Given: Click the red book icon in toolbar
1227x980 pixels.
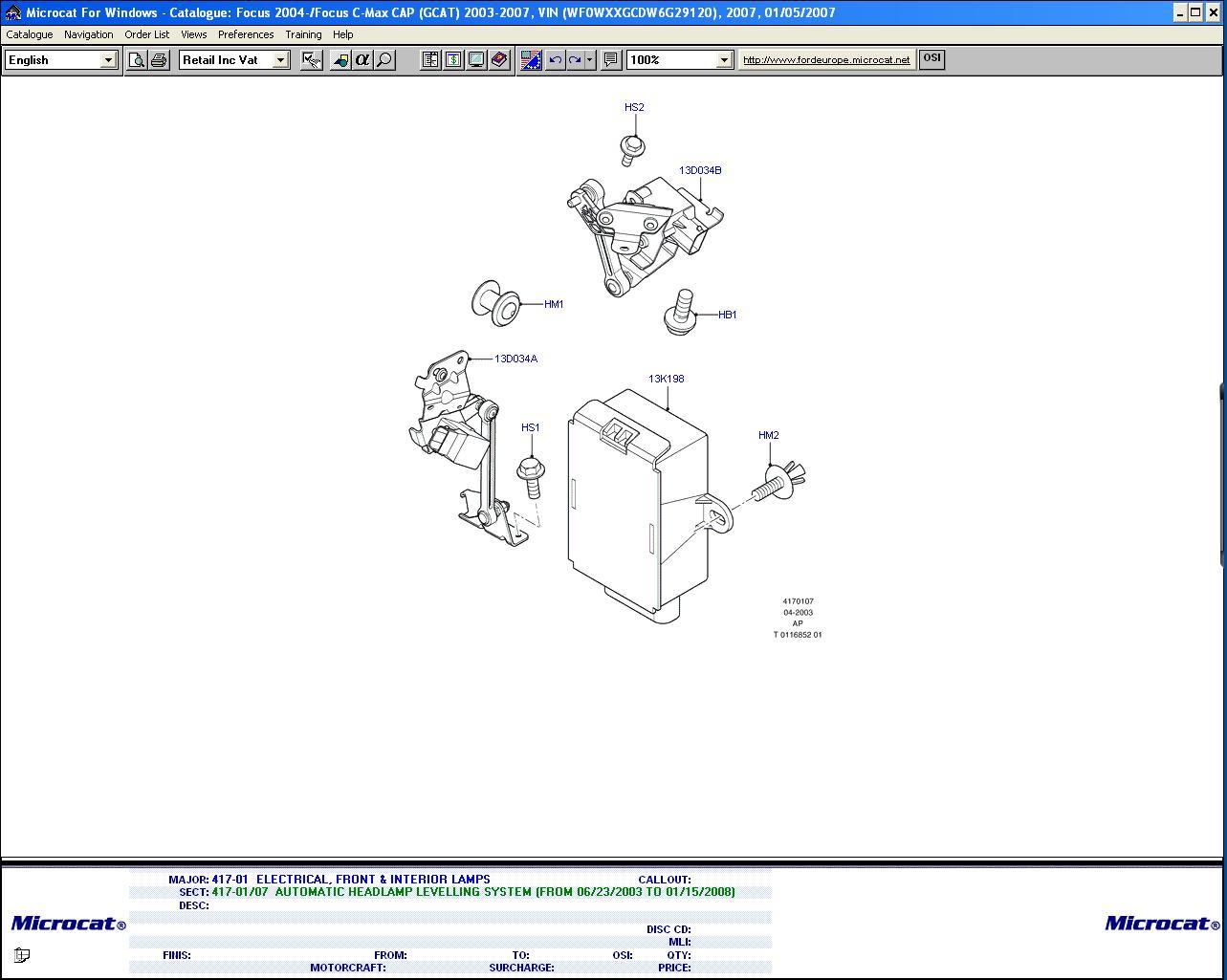Looking at the screenshot, I should click(499, 60).
